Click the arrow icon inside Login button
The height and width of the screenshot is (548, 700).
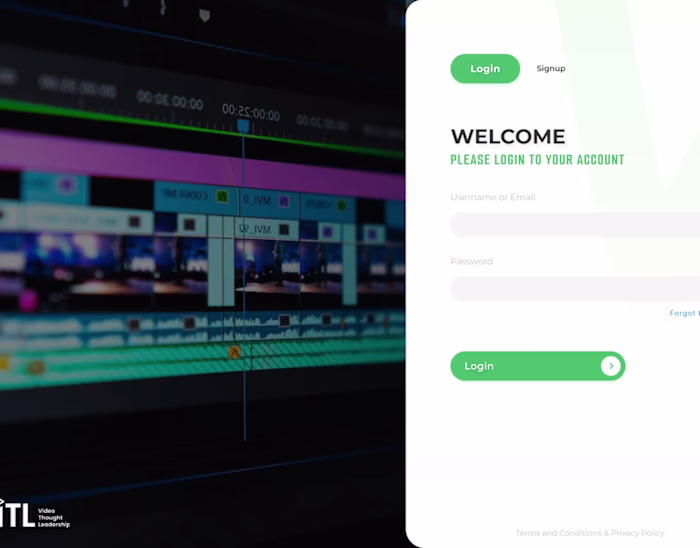611,366
